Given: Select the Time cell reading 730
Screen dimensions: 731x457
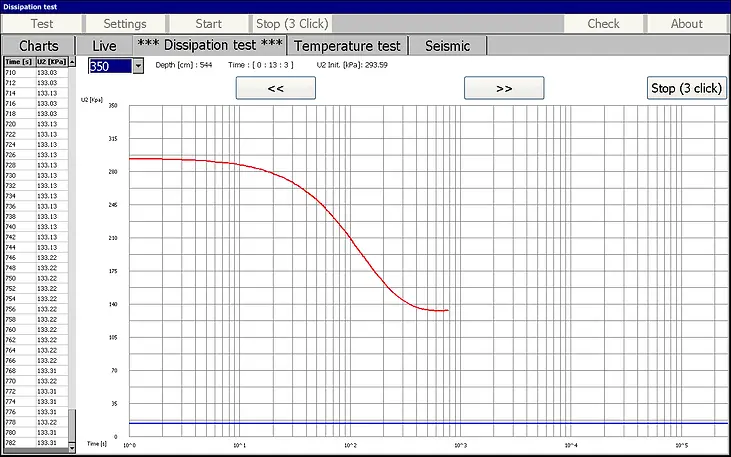Looking at the screenshot, I should [x=20, y=175].
